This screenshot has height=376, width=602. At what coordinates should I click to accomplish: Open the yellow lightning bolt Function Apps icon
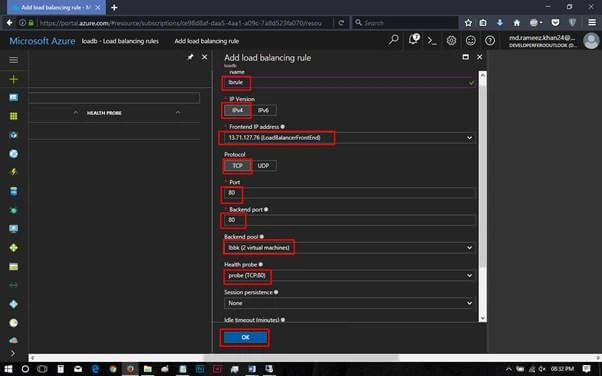(13, 172)
